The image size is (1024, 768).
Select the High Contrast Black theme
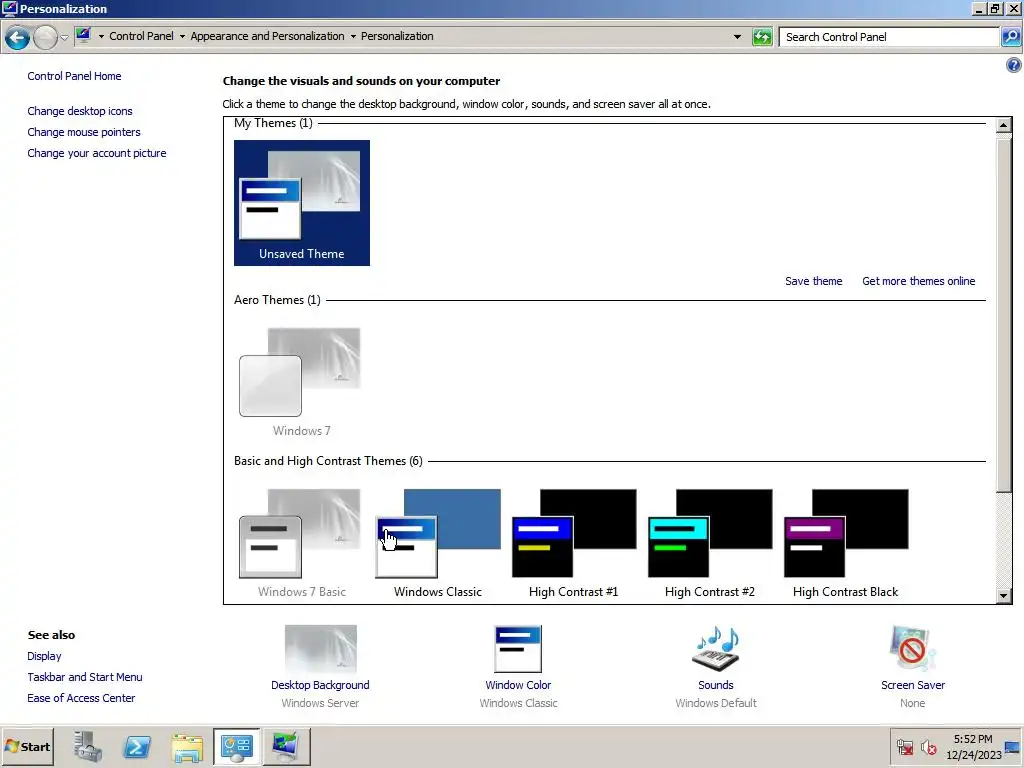pyautogui.click(x=846, y=543)
